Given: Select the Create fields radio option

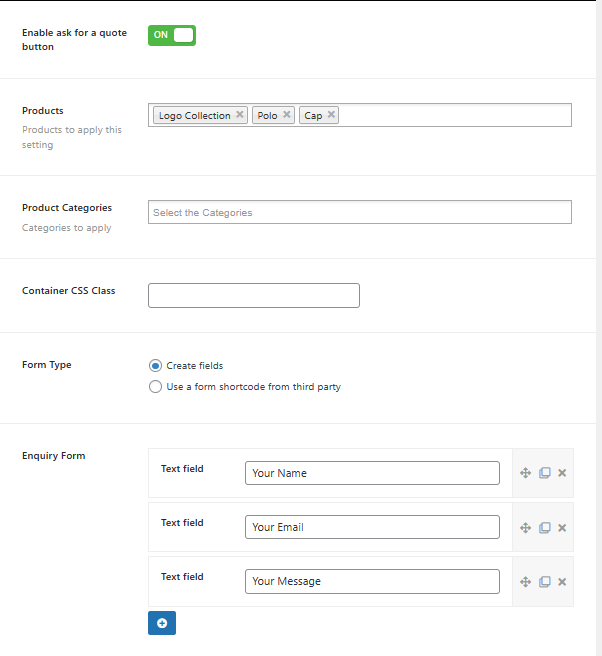Looking at the screenshot, I should click(155, 366).
